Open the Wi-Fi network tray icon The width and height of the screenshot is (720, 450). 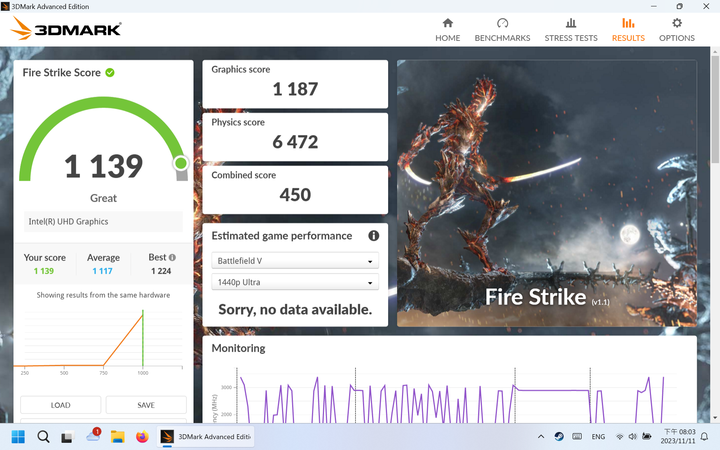[x=619, y=437]
